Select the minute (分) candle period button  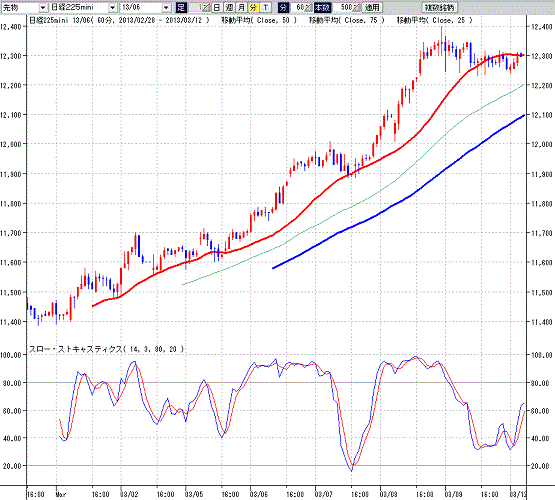click(253, 7)
